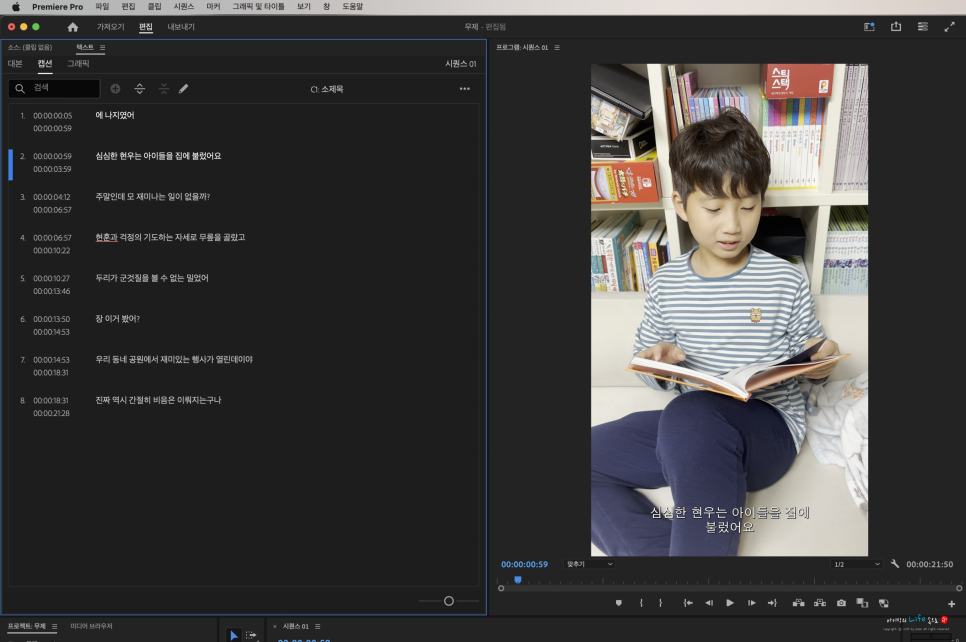966x642 pixels.
Task: Switch to the 내보내기 workspace
Action: [181, 27]
